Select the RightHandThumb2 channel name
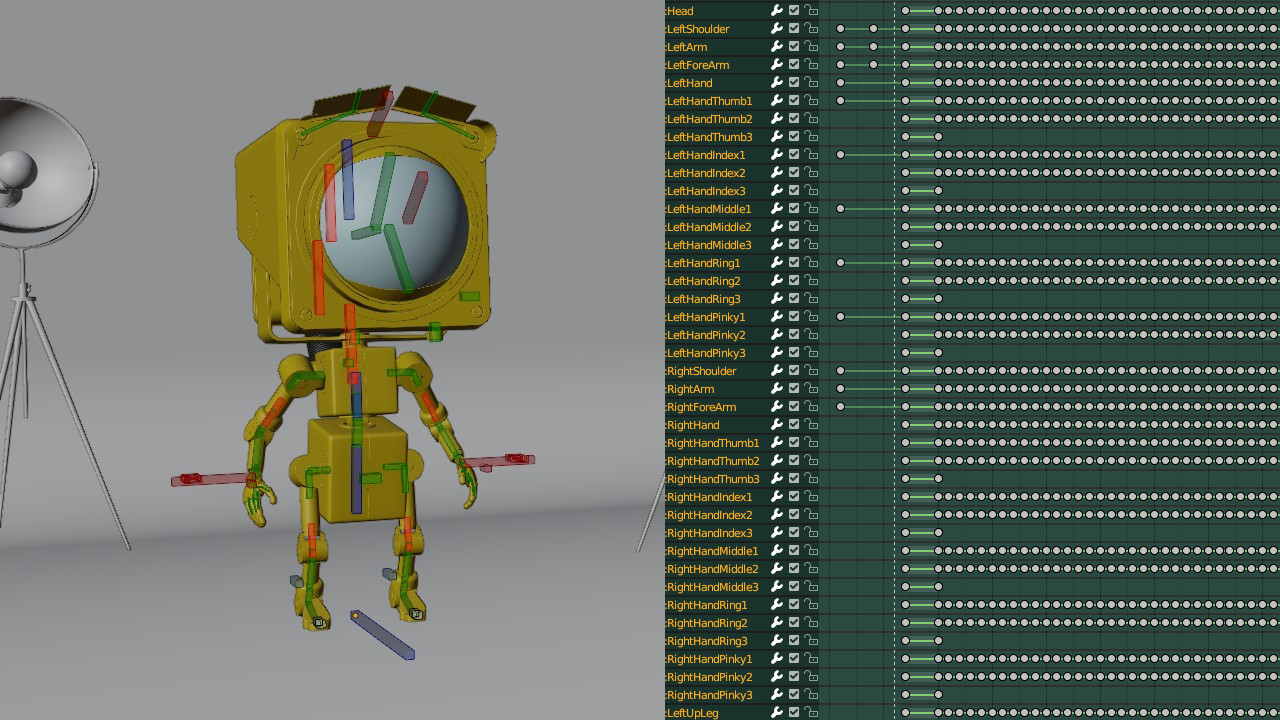The height and width of the screenshot is (720, 1280). [x=712, y=461]
